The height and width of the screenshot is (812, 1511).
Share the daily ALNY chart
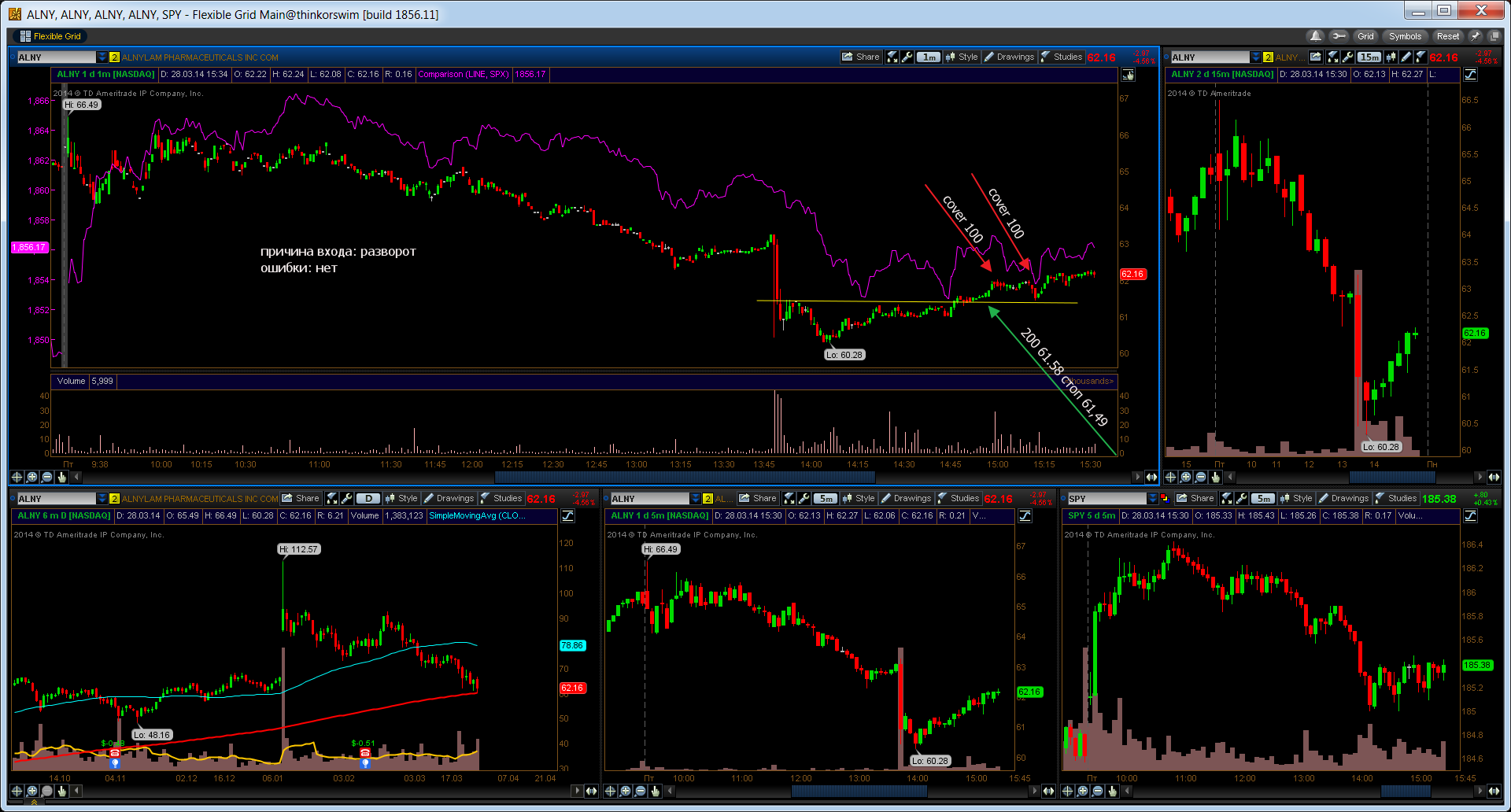pyautogui.click(x=301, y=498)
